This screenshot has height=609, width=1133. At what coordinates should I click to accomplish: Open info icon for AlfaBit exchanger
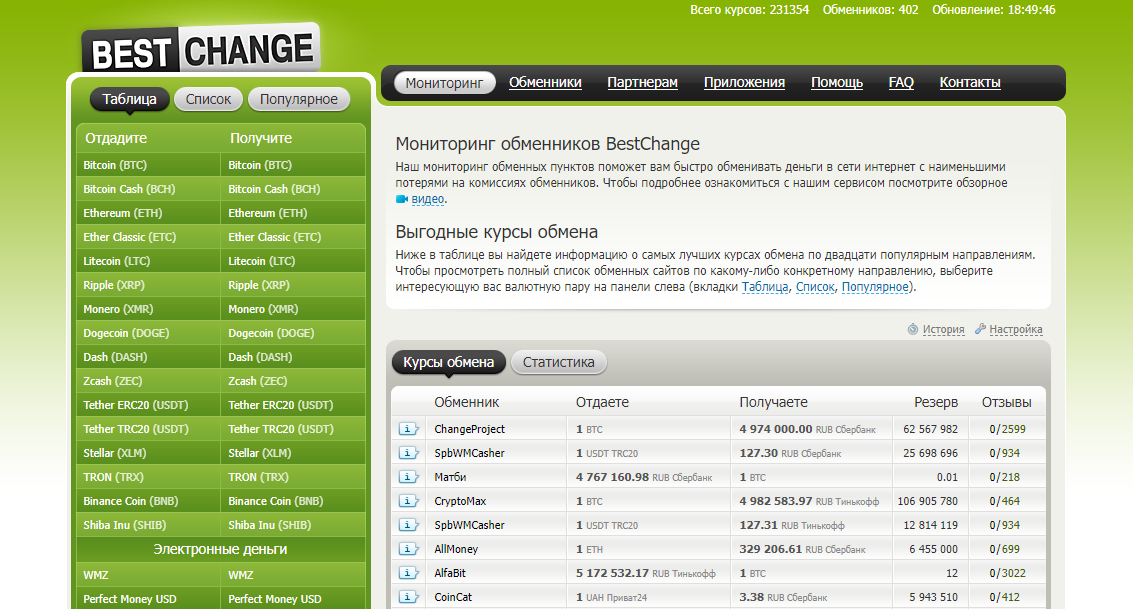tap(408, 573)
